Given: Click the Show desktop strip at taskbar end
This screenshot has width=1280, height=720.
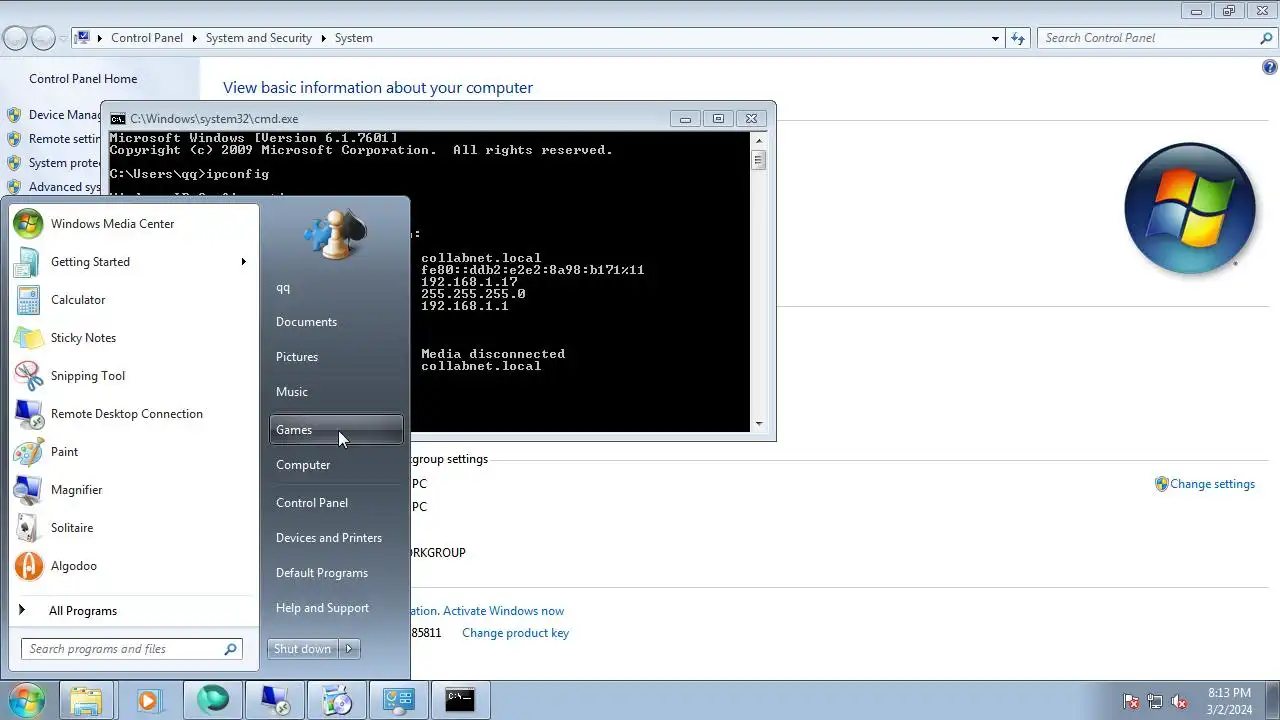Looking at the screenshot, I should [1273, 701].
